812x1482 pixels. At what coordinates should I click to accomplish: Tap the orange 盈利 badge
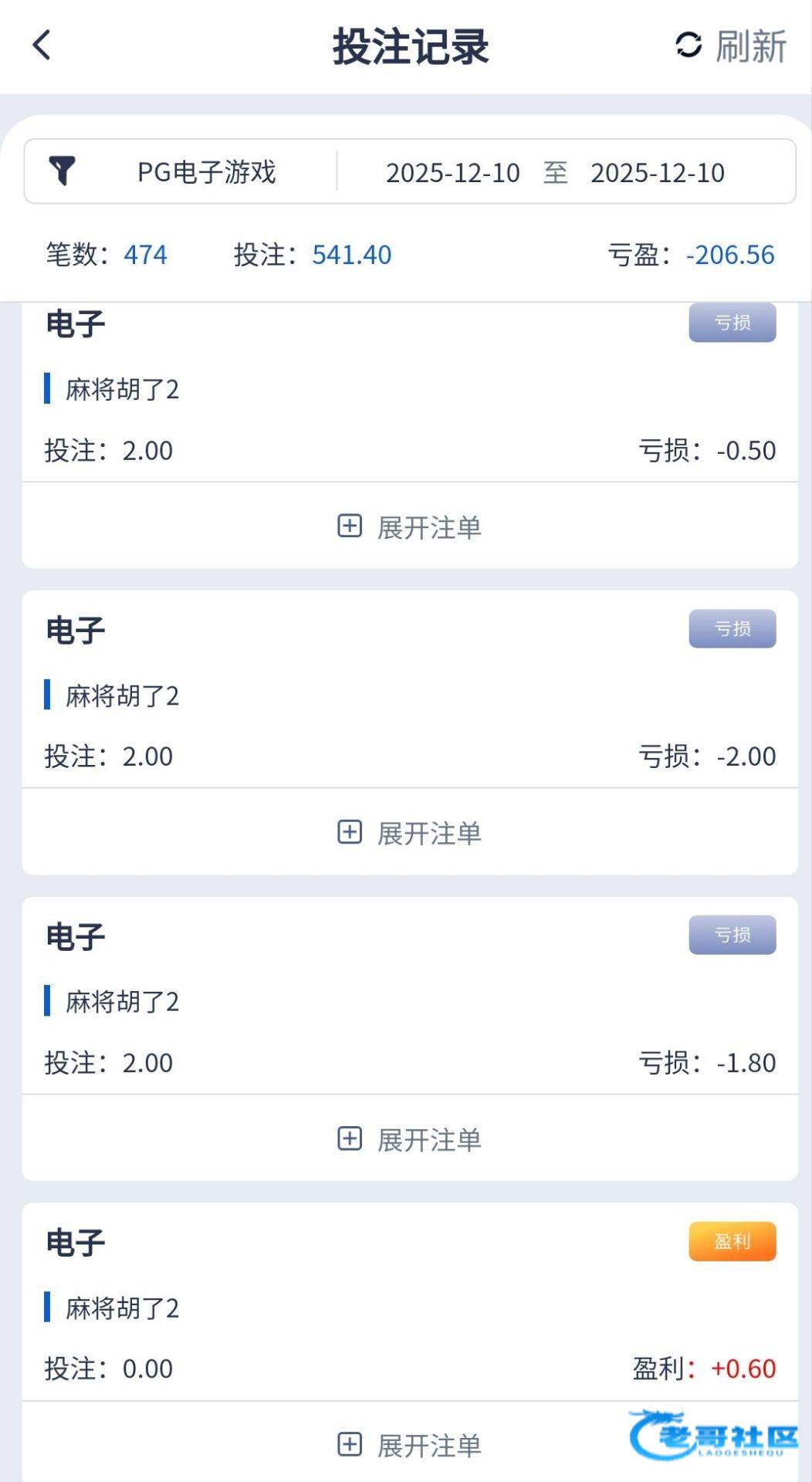[x=732, y=1241]
